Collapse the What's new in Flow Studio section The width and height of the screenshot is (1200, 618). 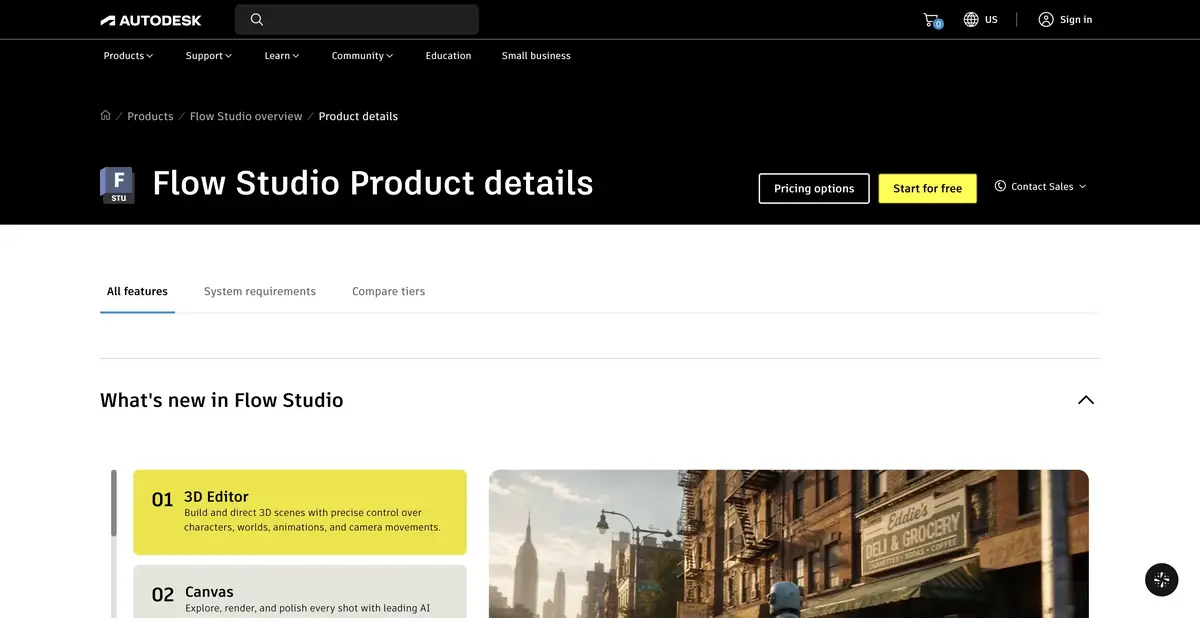1086,400
